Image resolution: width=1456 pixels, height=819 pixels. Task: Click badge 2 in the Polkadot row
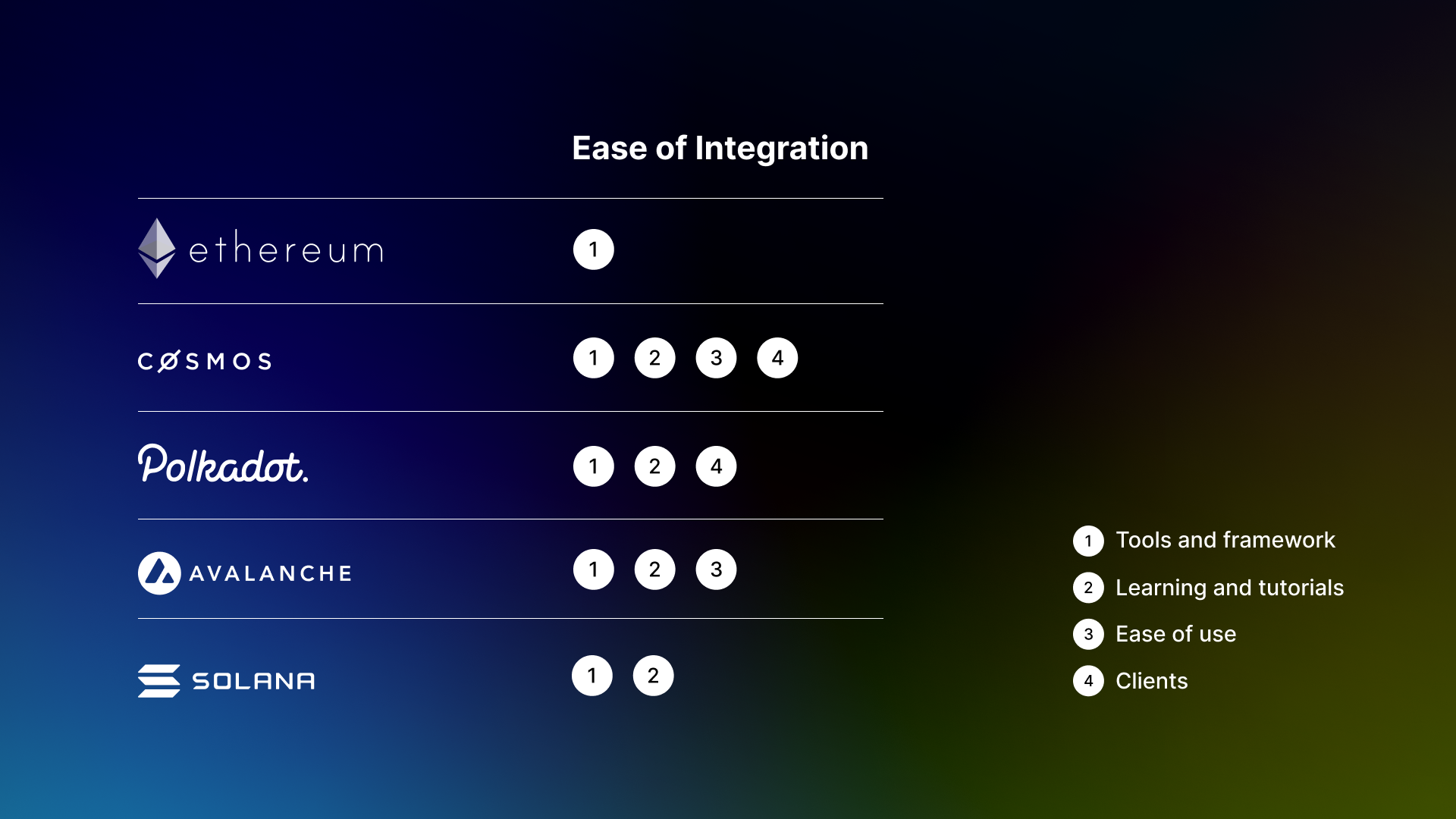tap(654, 466)
